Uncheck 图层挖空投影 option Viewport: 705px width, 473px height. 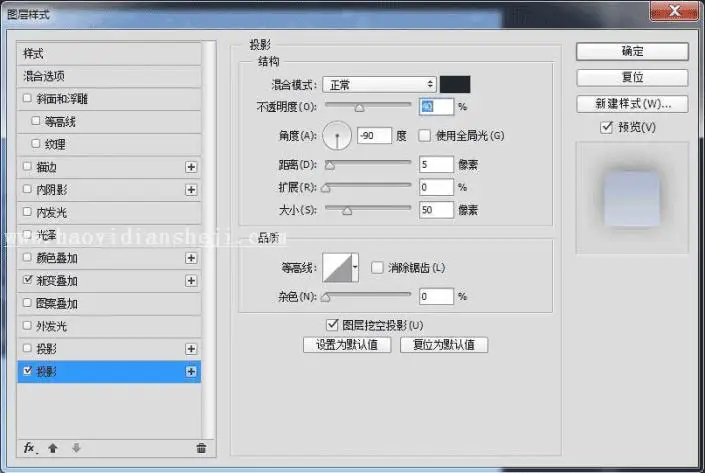332,324
